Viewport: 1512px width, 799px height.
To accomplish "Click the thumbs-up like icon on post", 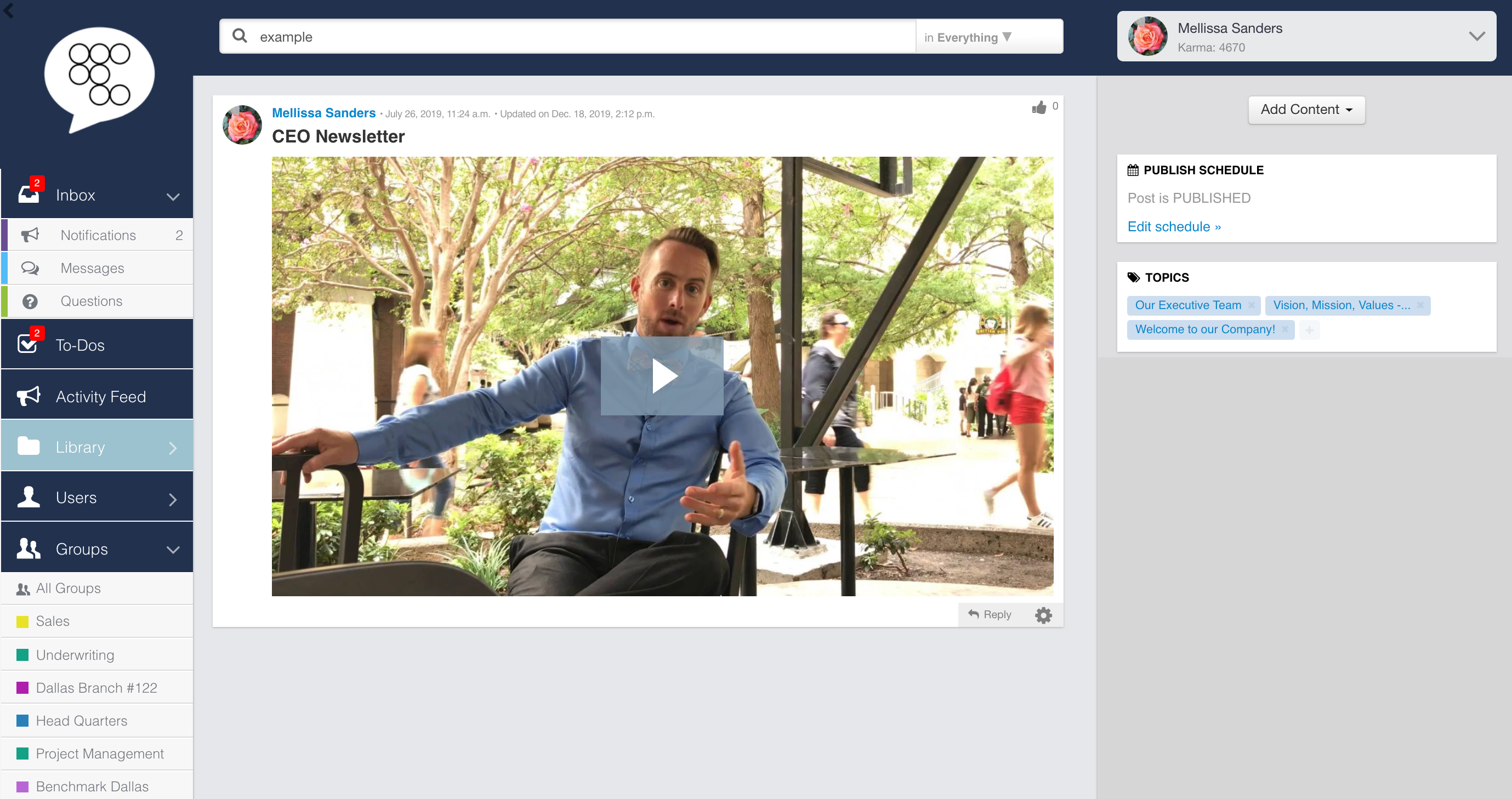I will 1039,107.
